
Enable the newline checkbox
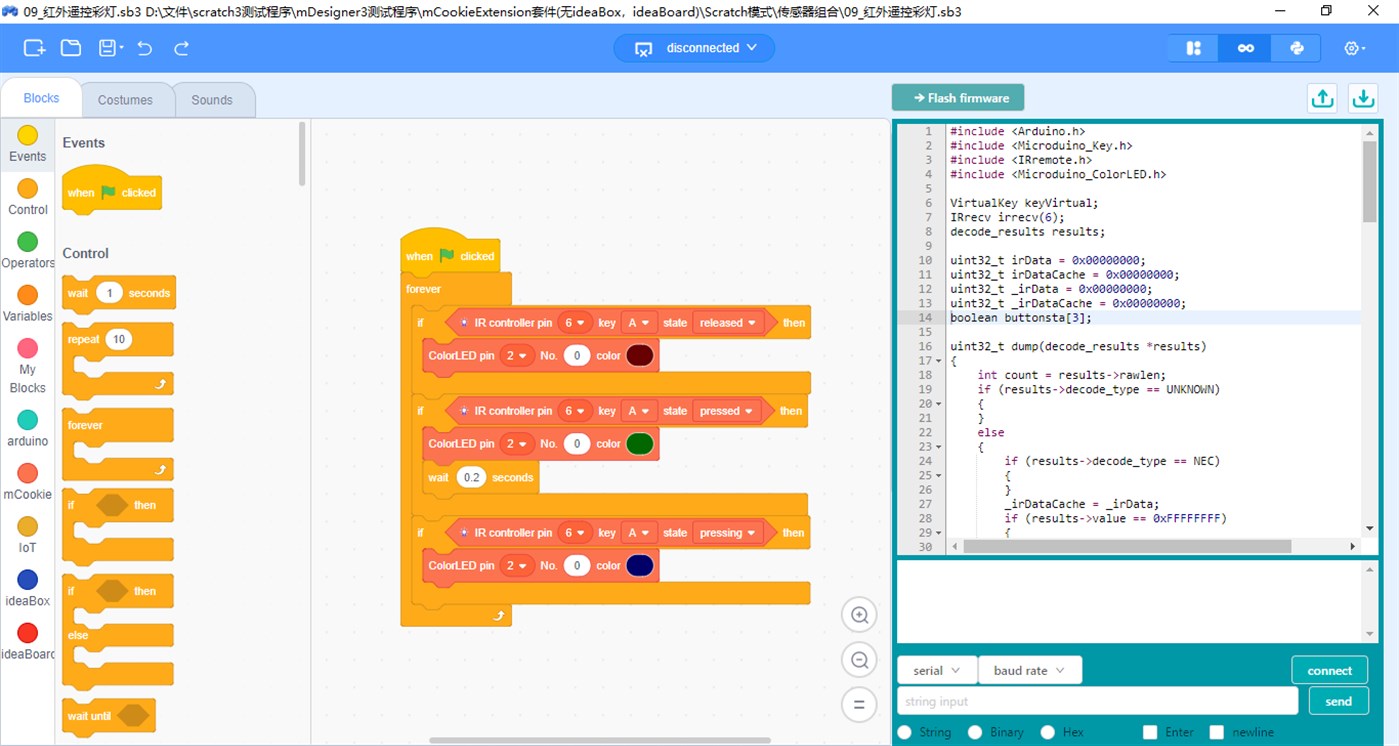(1216, 732)
